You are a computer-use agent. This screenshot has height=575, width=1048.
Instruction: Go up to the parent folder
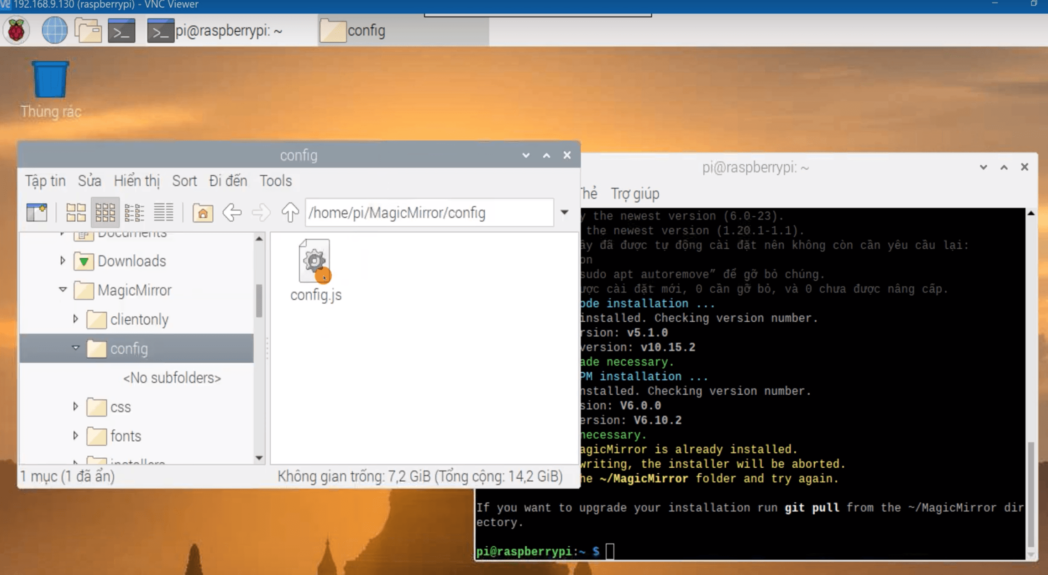click(x=290, y=212)
